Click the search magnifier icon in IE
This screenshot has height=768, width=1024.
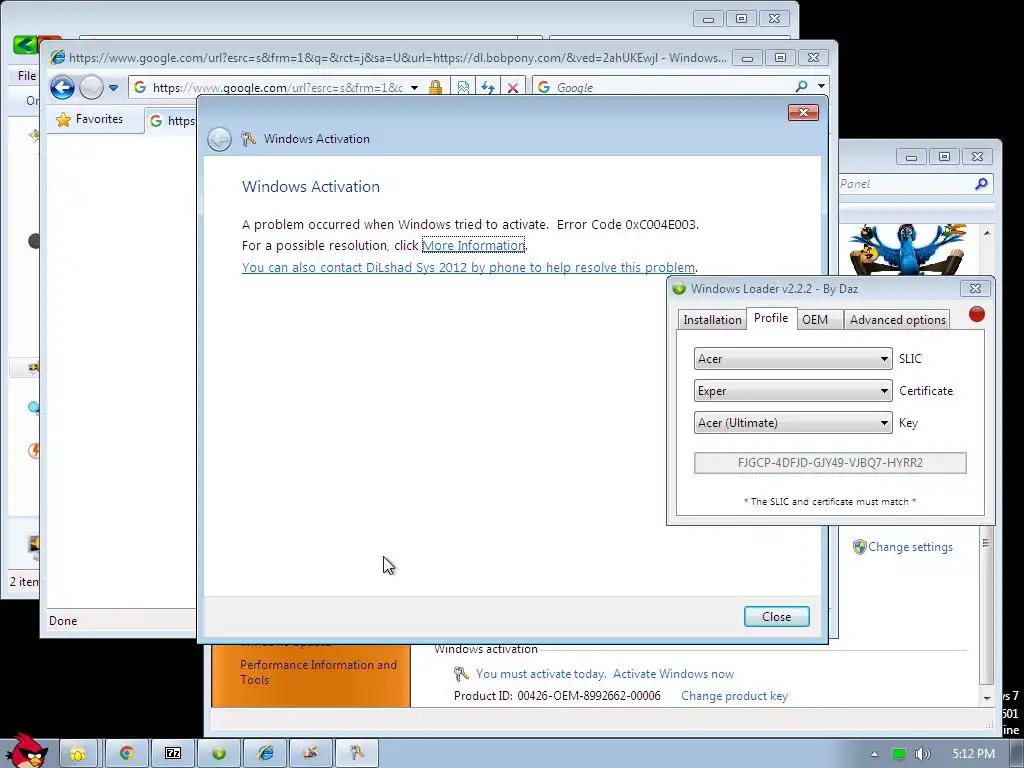[x=801, y=86]
